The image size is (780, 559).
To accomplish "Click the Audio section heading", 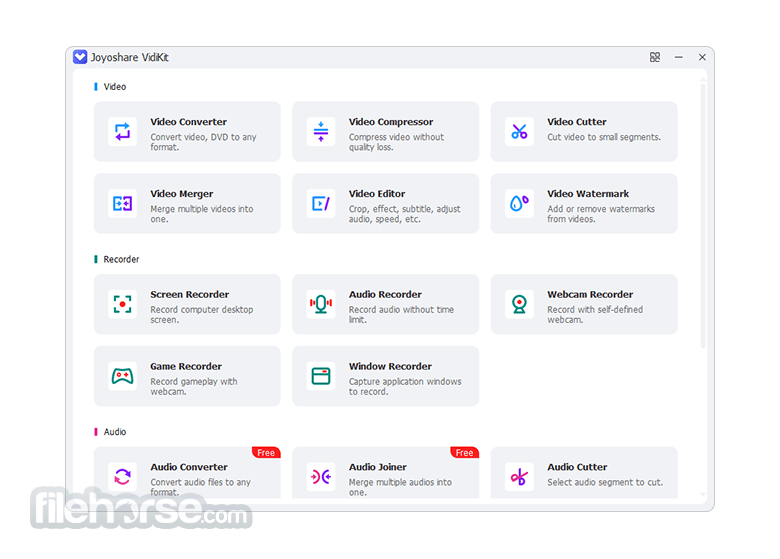I will point(115,432).
